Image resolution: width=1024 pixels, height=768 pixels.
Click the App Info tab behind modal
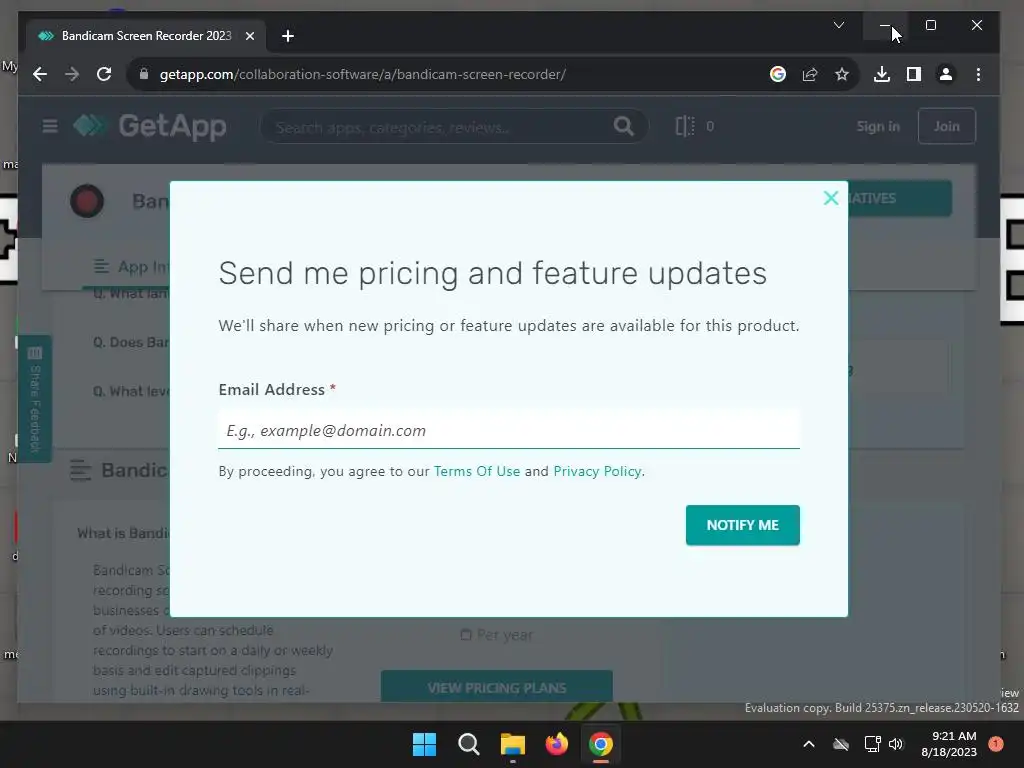point(131,266)
